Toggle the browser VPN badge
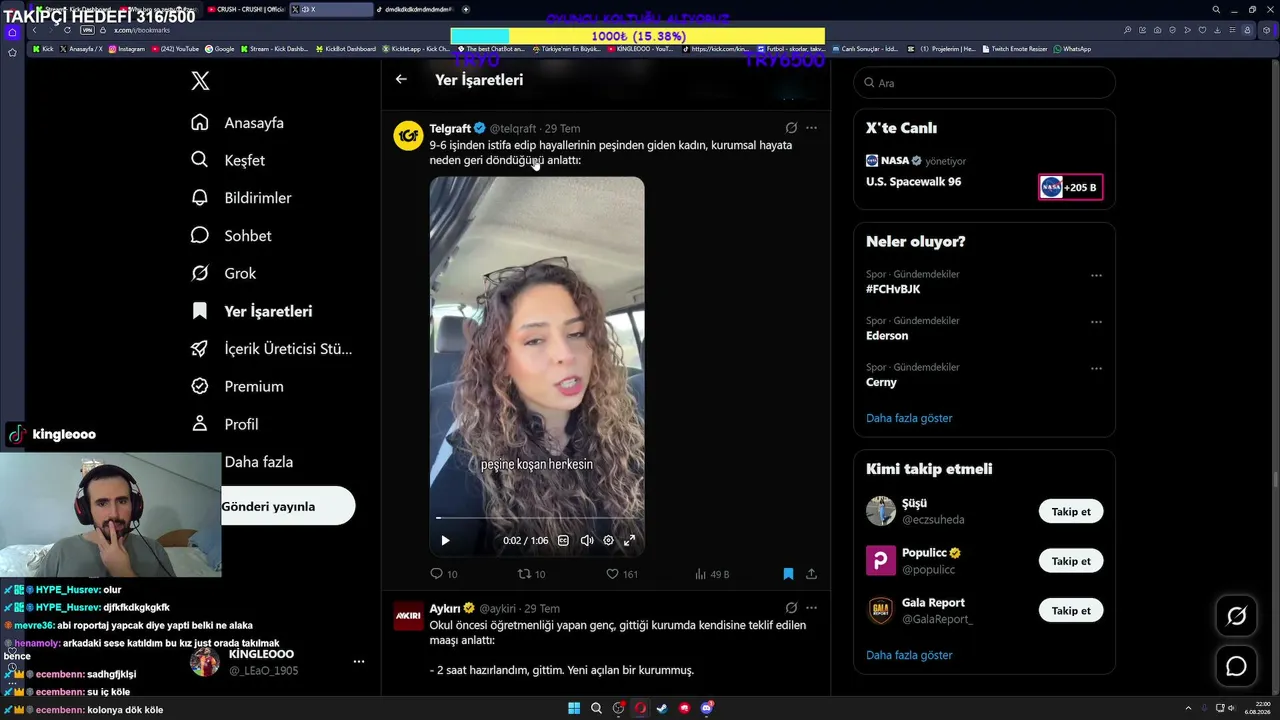The width and height of the screenshot is (1280, 720). click(87, 30)
